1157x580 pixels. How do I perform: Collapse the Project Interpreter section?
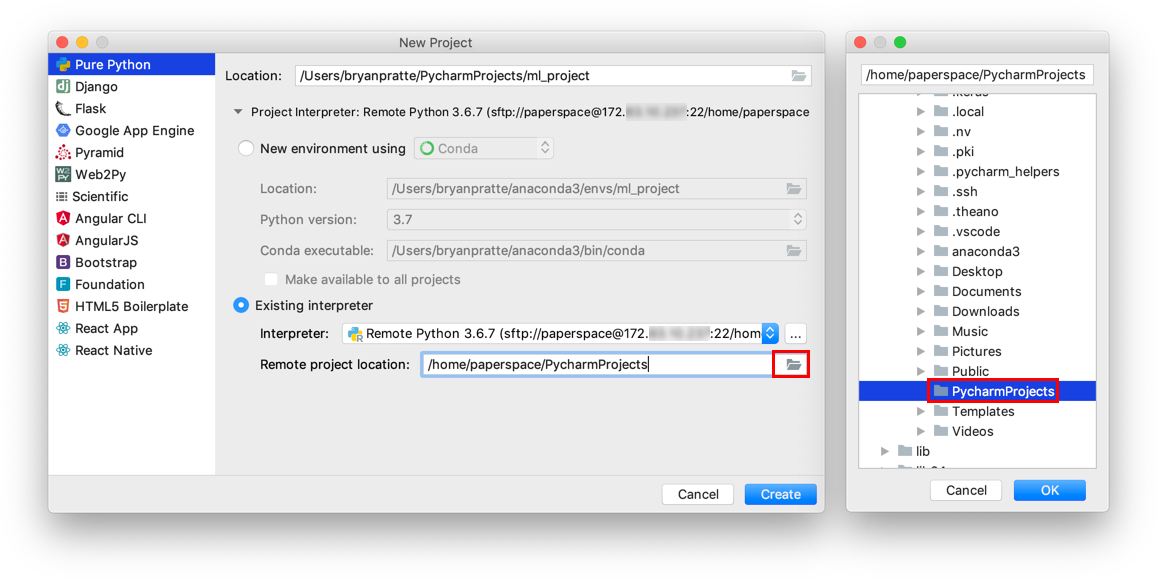pyautogui.click(x=238, y=112)
